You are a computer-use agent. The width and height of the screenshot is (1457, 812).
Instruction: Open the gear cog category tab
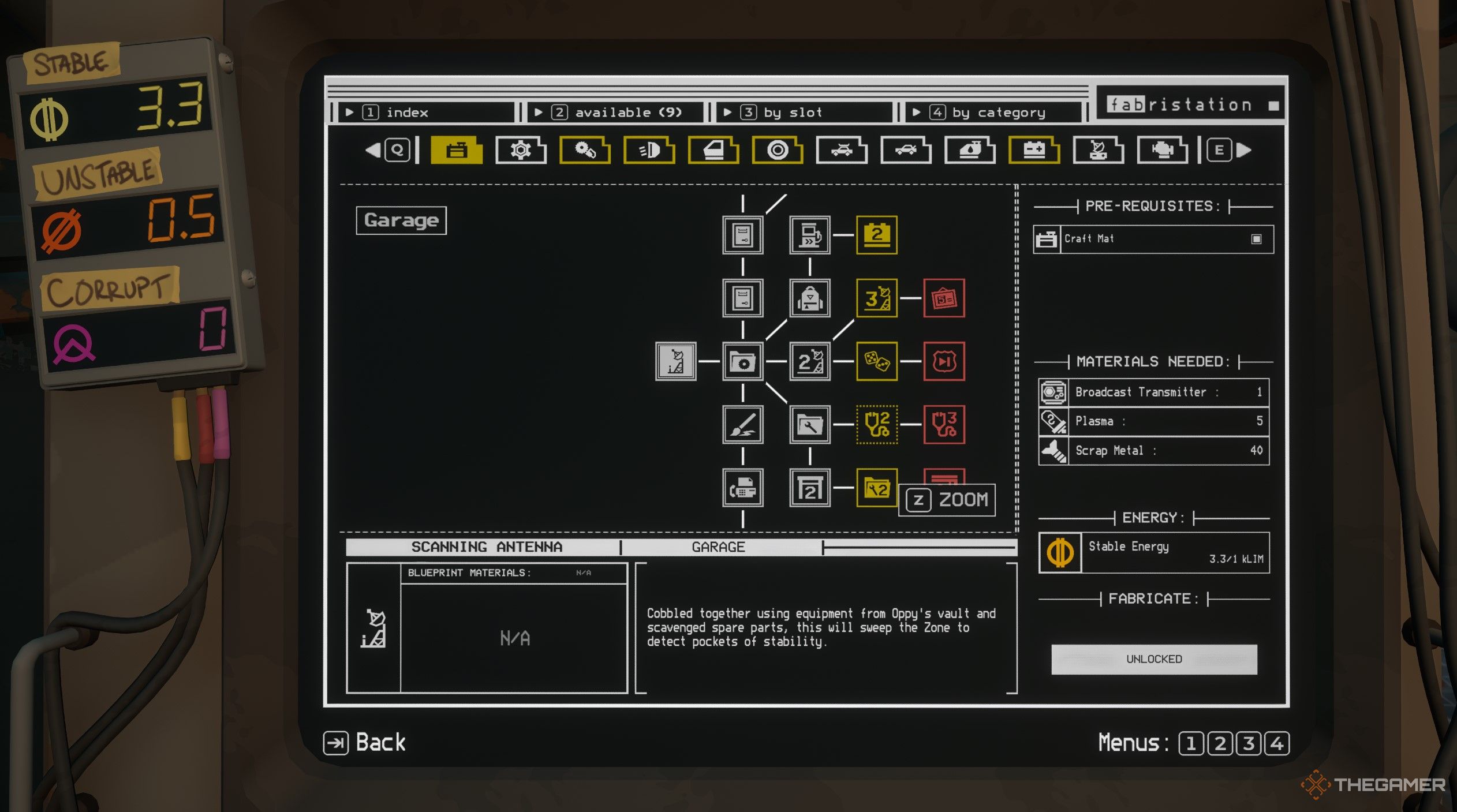tap(521, 150)
